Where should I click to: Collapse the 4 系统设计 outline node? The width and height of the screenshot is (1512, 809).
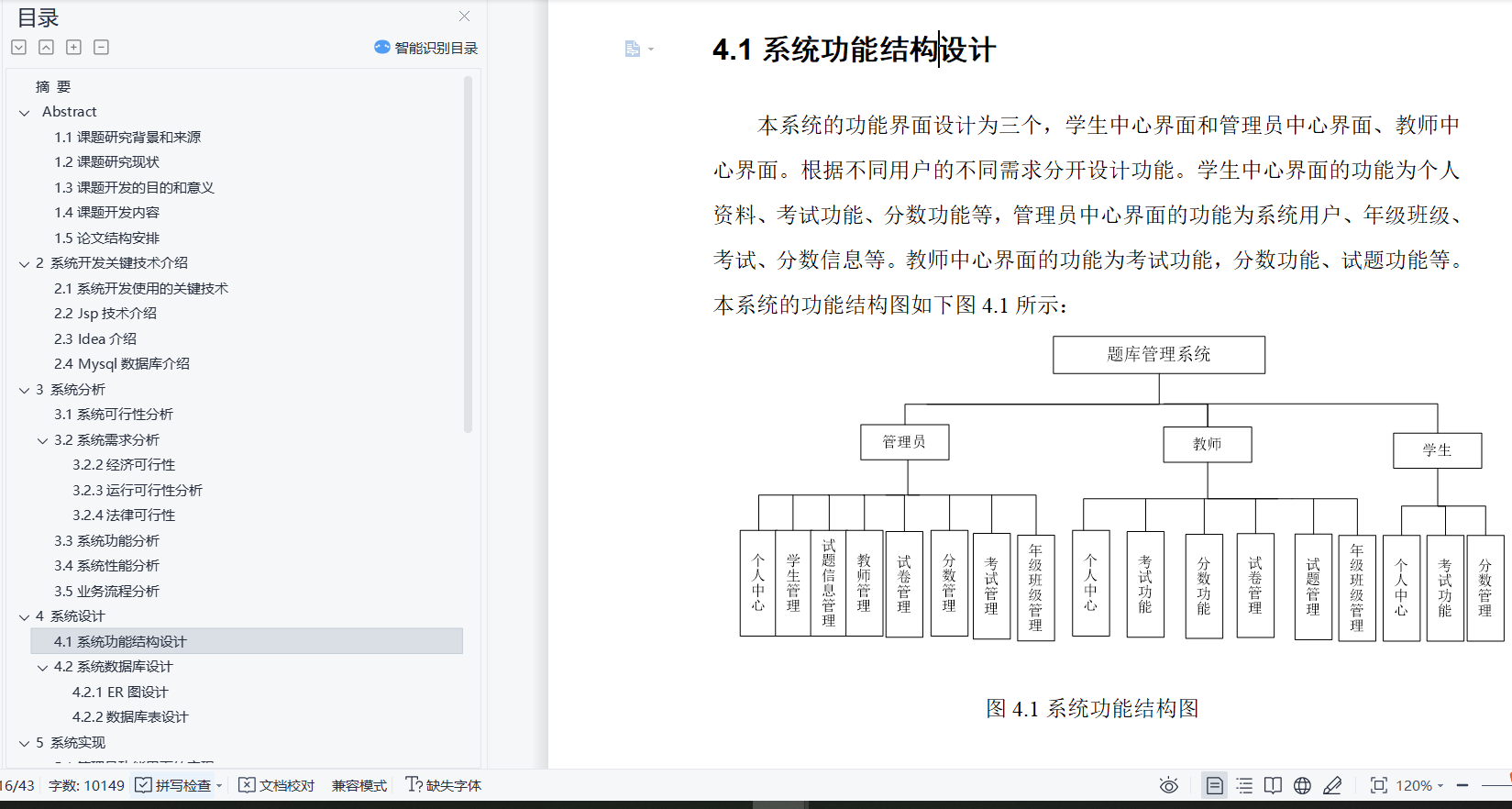25,617
